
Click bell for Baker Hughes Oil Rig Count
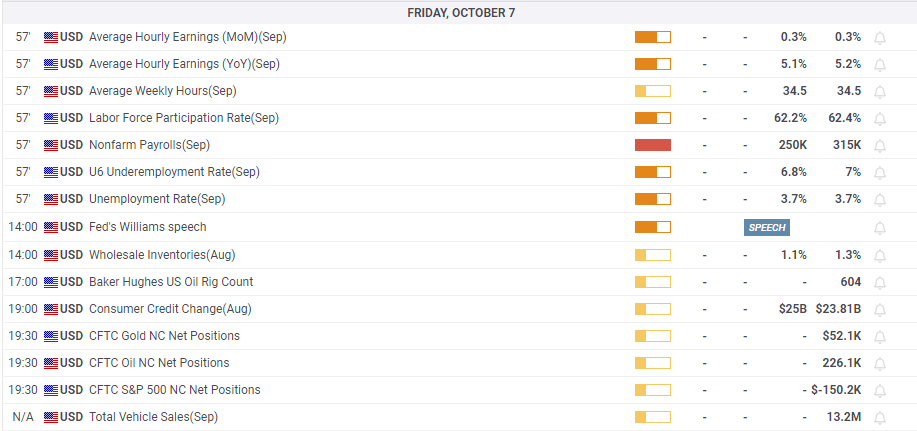tap(880, 282)
